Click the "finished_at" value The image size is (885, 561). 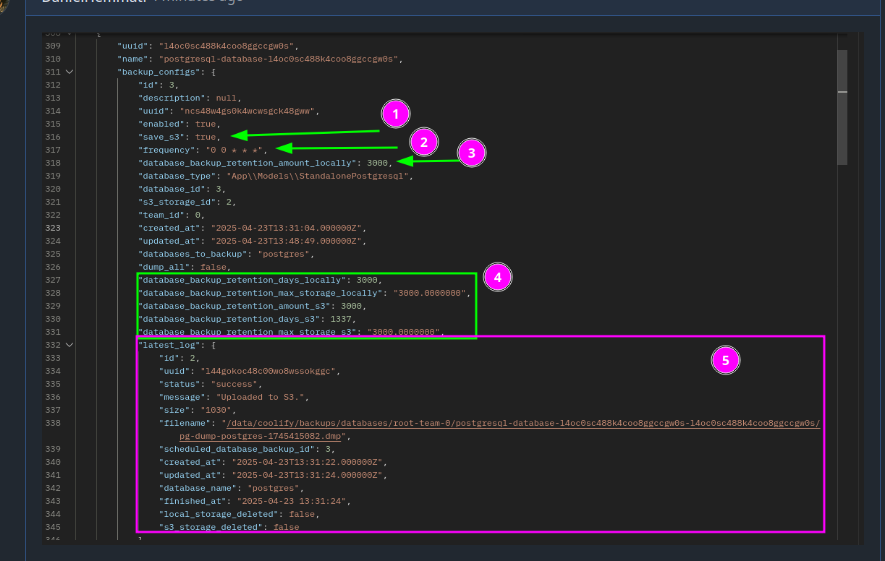pos(292,501)
